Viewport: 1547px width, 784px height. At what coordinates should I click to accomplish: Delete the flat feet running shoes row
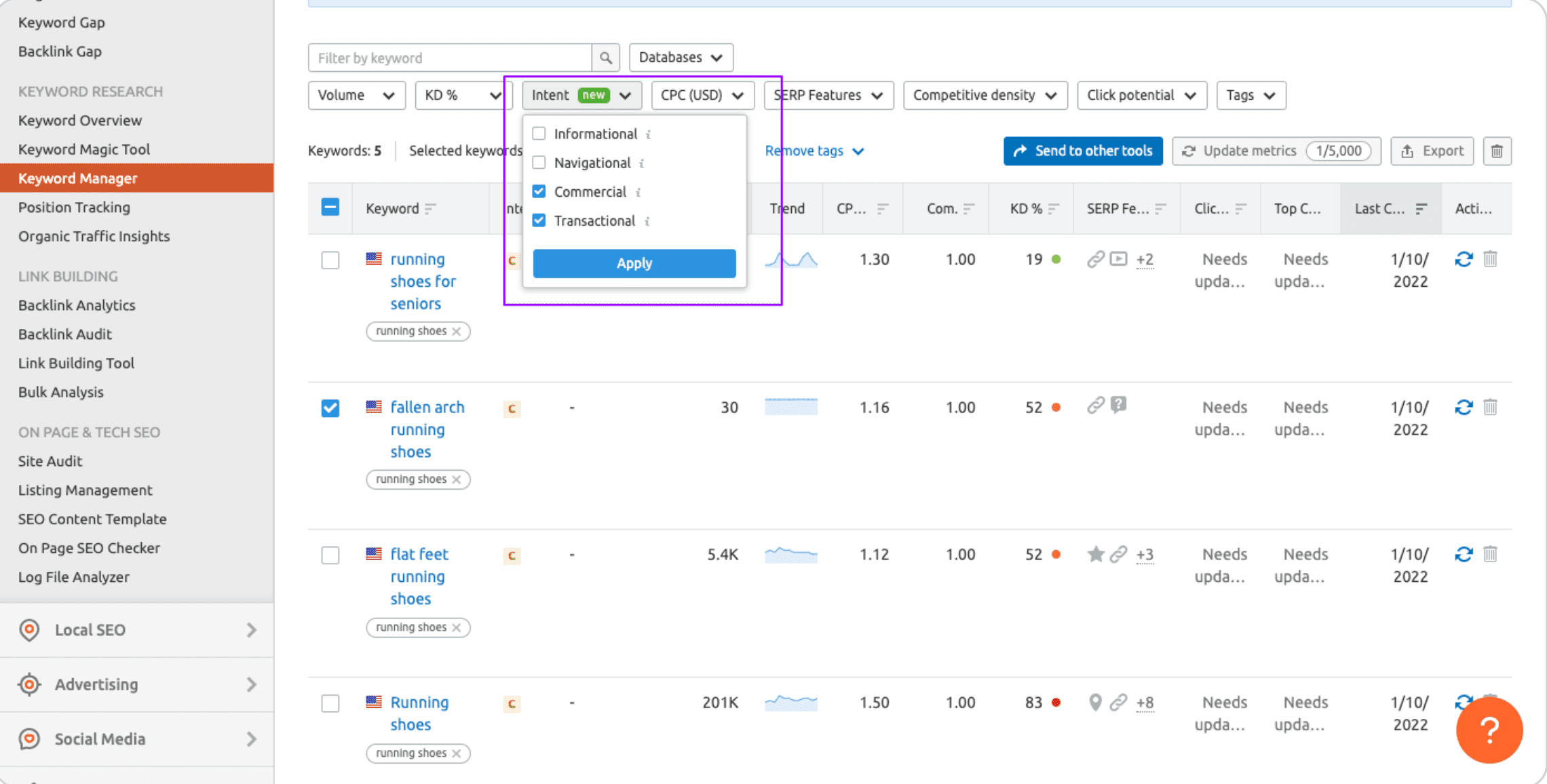point(1490,555)
